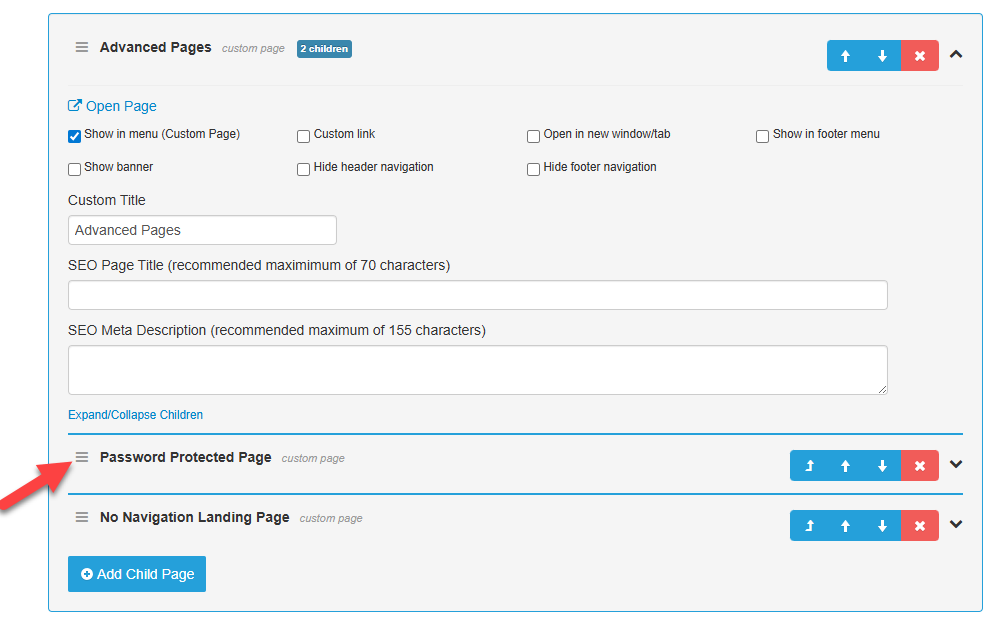Click the drag handle beside Advanced Pages
This screenshot has height=624, width=989.
(82, 47)
